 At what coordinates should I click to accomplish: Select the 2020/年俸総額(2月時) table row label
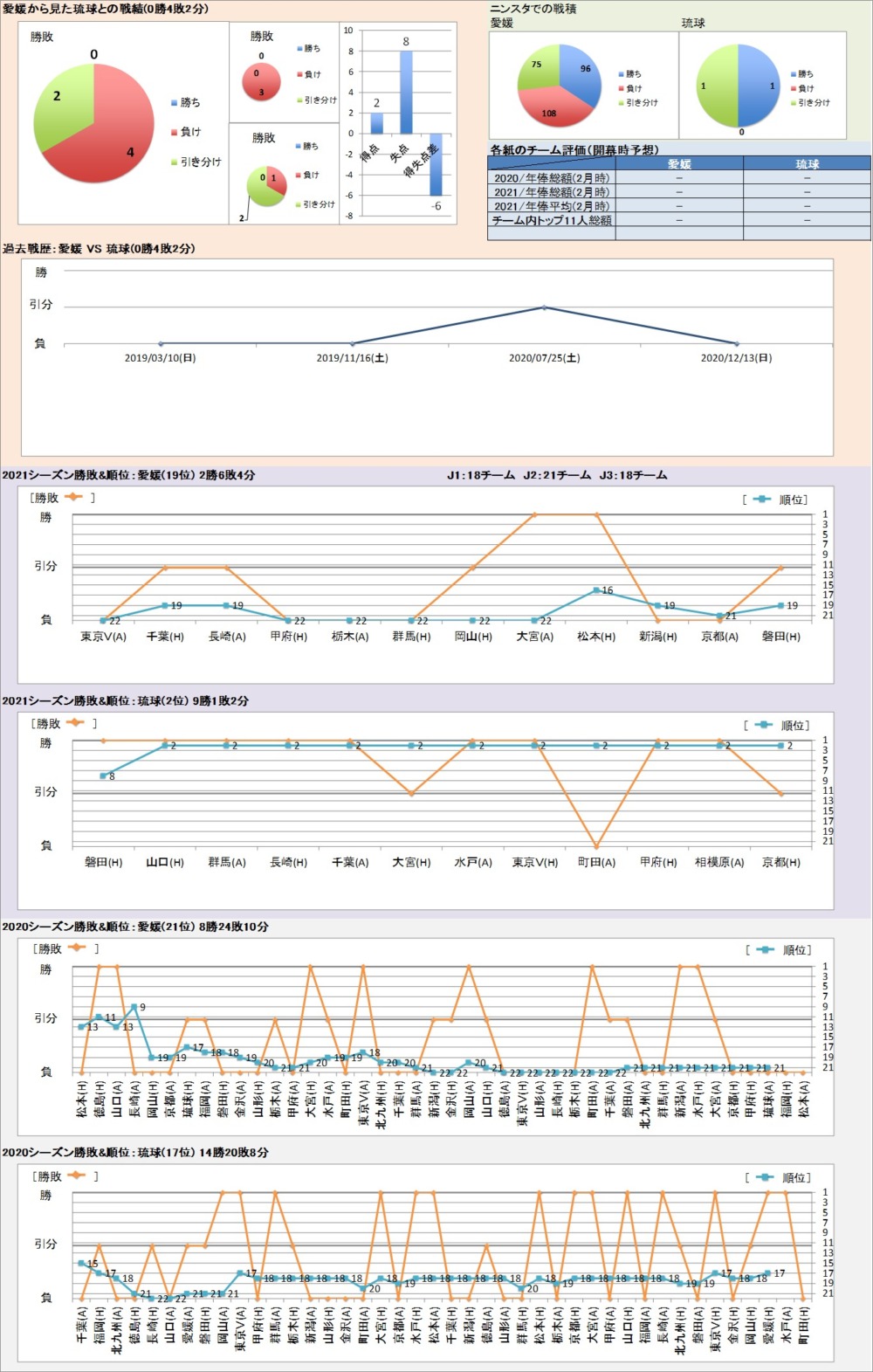pos(552,177)
